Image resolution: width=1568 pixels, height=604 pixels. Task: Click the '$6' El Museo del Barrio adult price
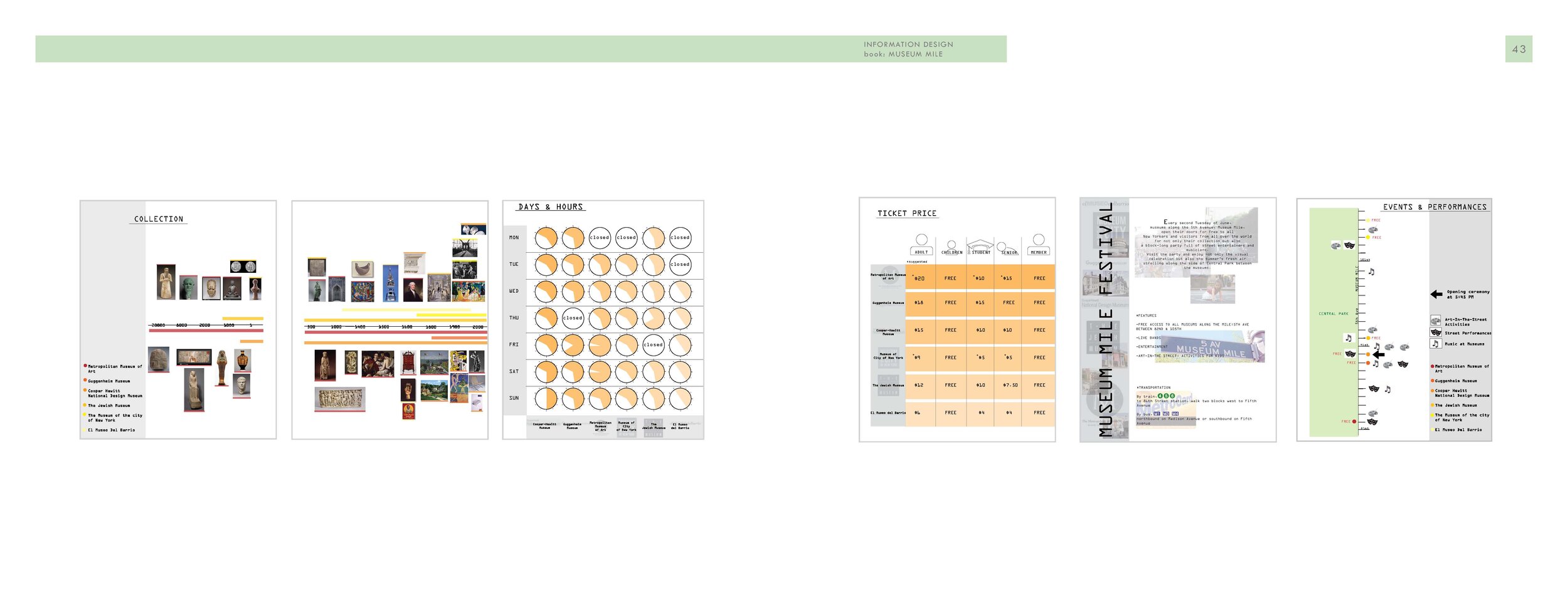[x=918, y=413]
